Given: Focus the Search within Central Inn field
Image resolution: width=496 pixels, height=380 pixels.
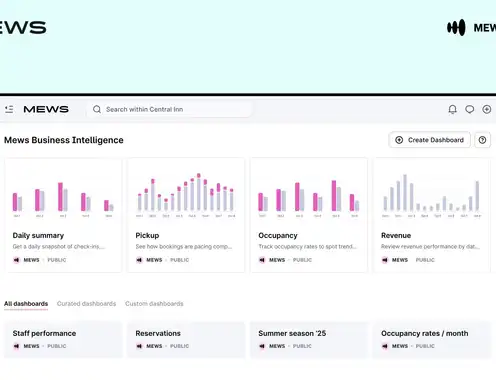Looking at the screenshot, I should tap(169, 109).
